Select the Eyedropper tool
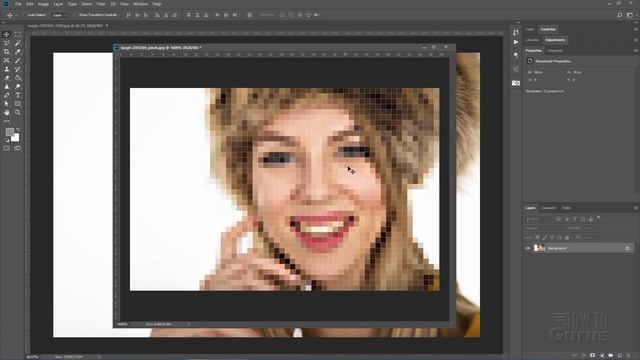This screenshot has height=360, width=640. [x=18, y=52]
